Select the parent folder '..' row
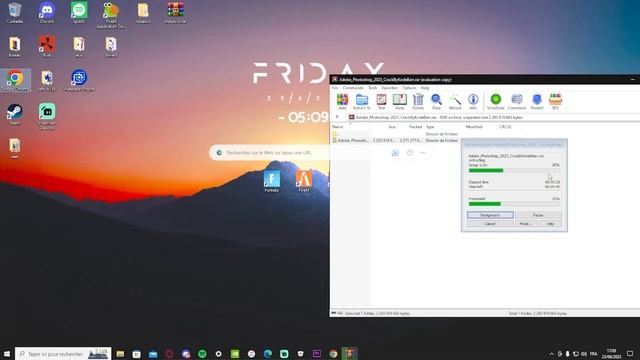640x360 pixels. coord(396,134)
